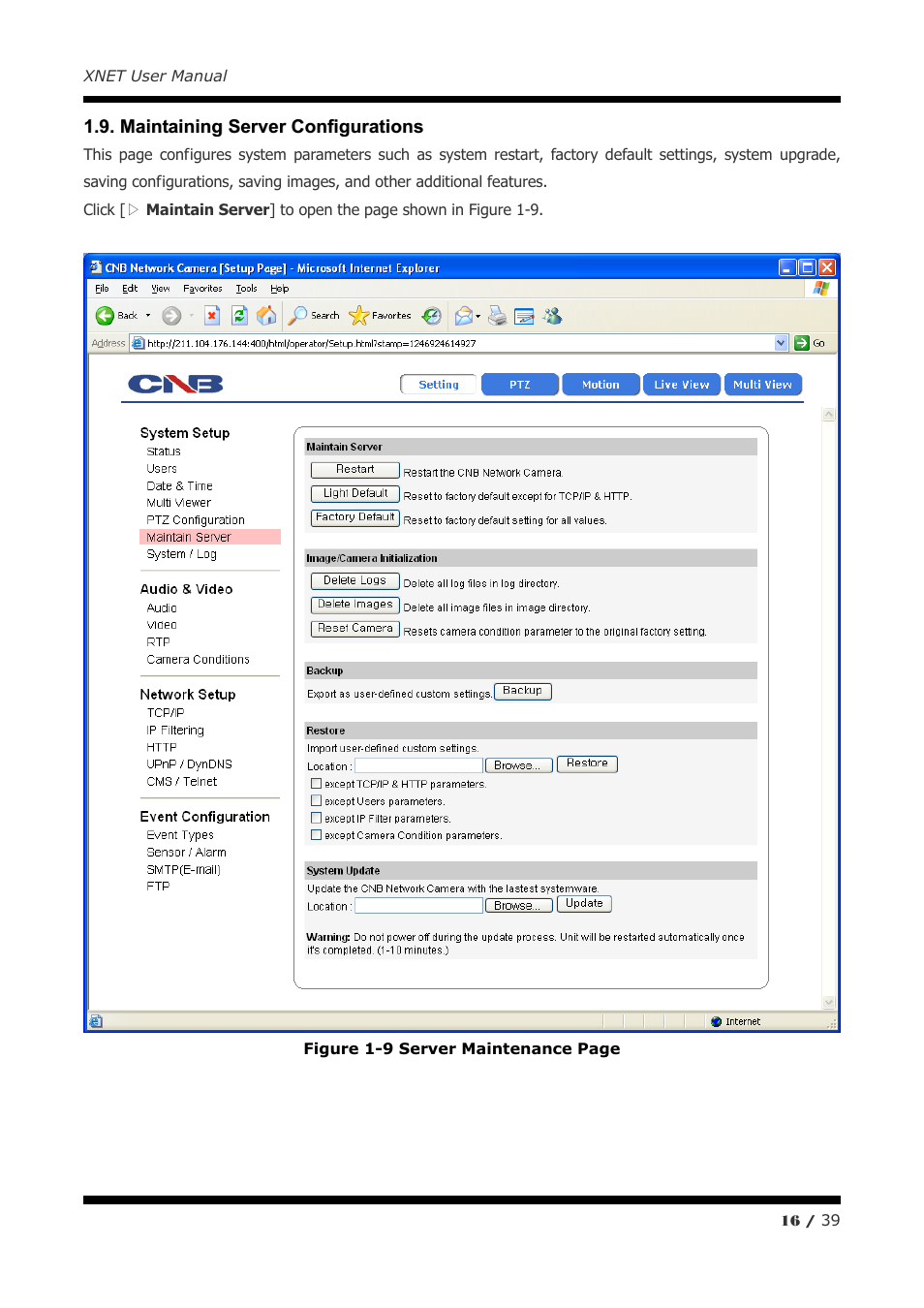Viewport: 924px width, 1308px height.
Task: Open the Tools menu
Action: pyautogui.click(x=247, y=289)
